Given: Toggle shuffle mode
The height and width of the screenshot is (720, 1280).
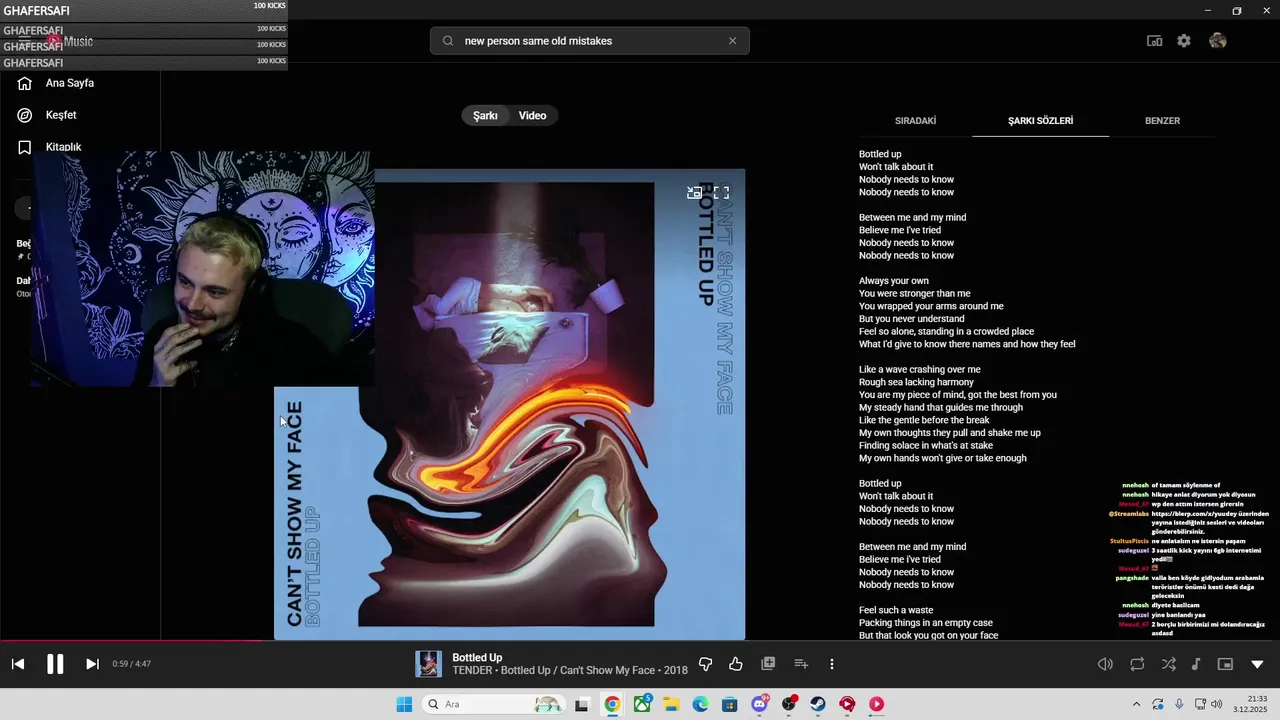Looking at the screenshot, I should tap(1168, 664).
